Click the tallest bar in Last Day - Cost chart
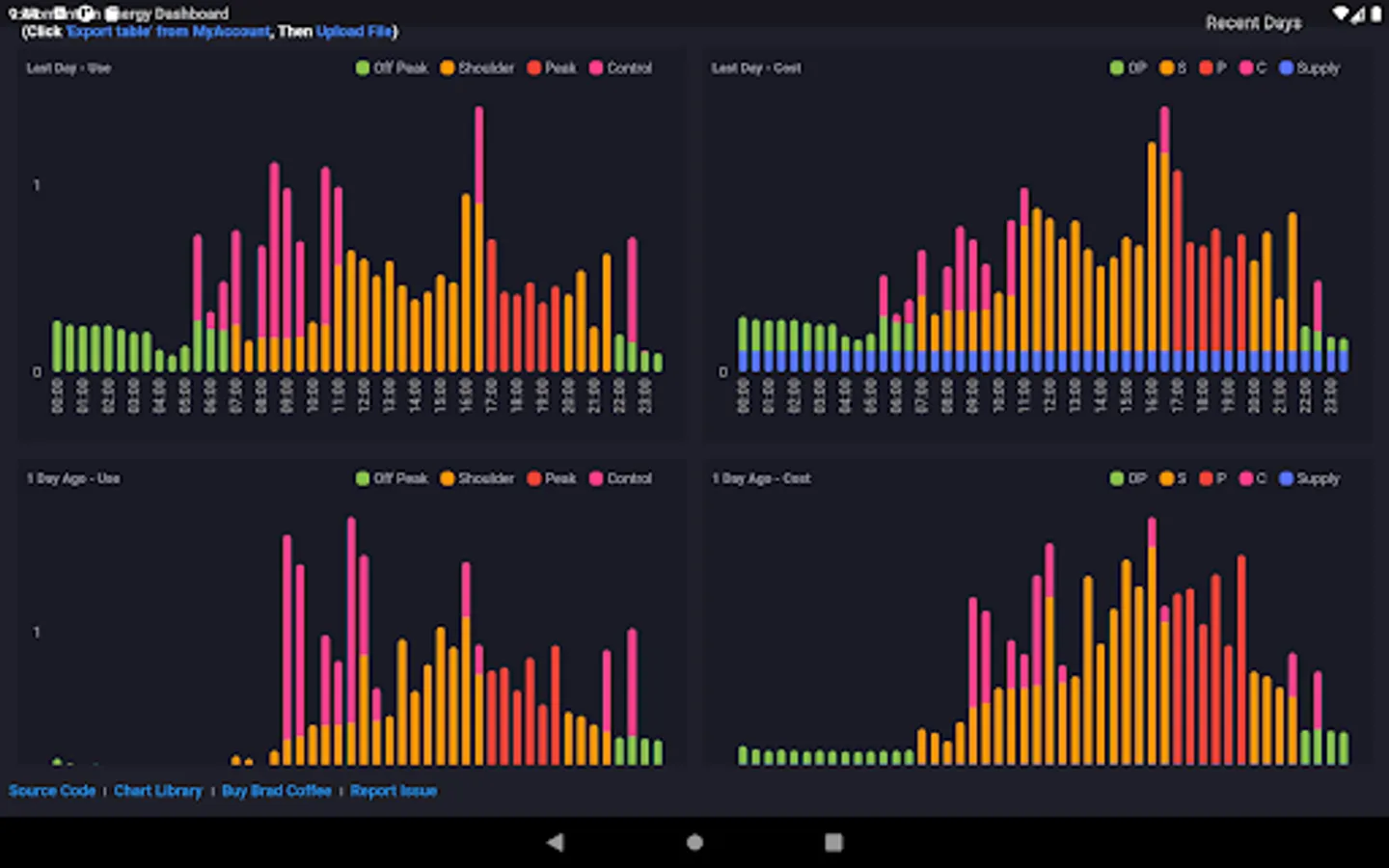This screenshot has height=868, width=1389. point(1164,239)
